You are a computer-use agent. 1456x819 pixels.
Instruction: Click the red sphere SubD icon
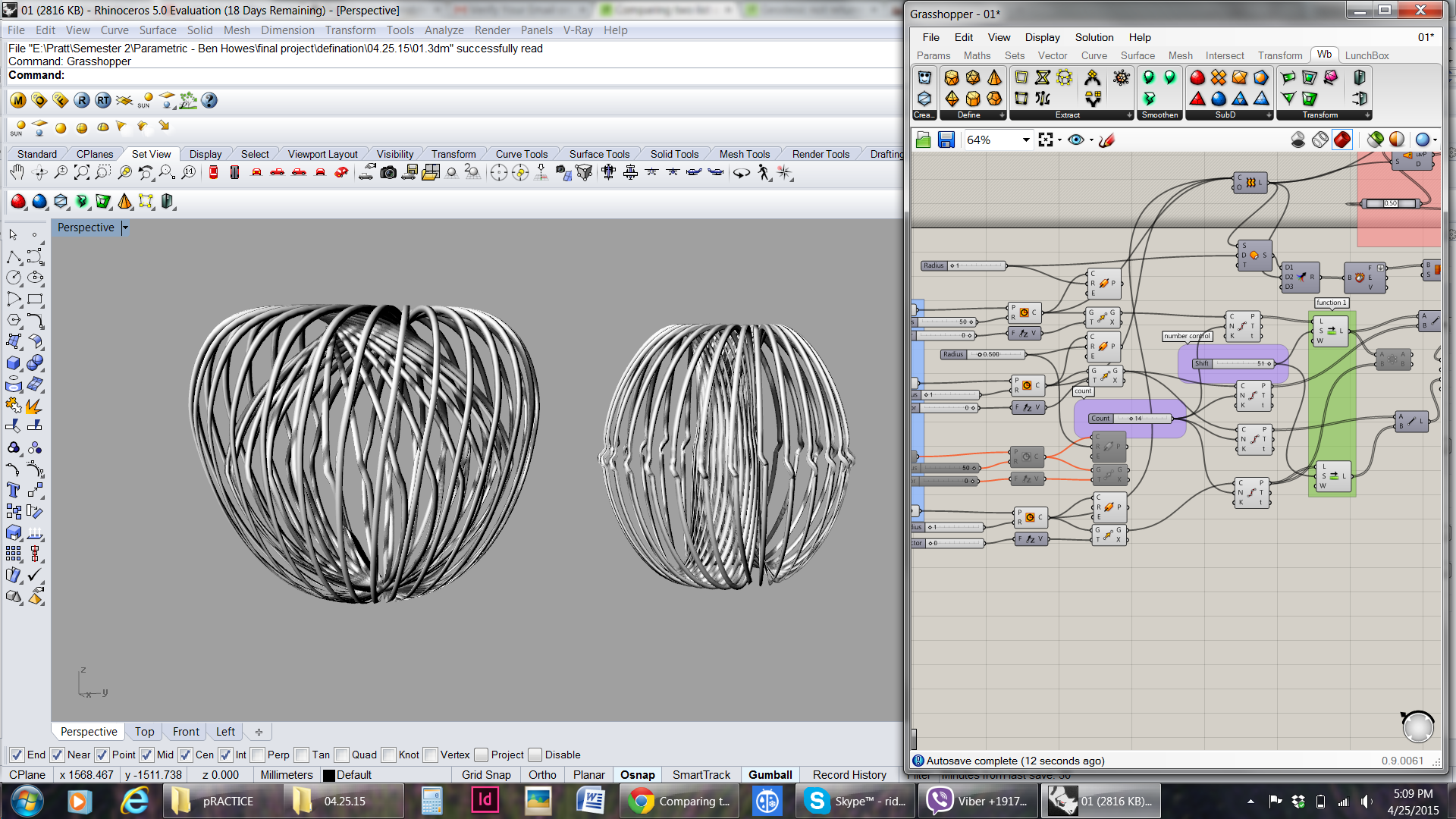pyautogui.click(x=1197, y=77)
